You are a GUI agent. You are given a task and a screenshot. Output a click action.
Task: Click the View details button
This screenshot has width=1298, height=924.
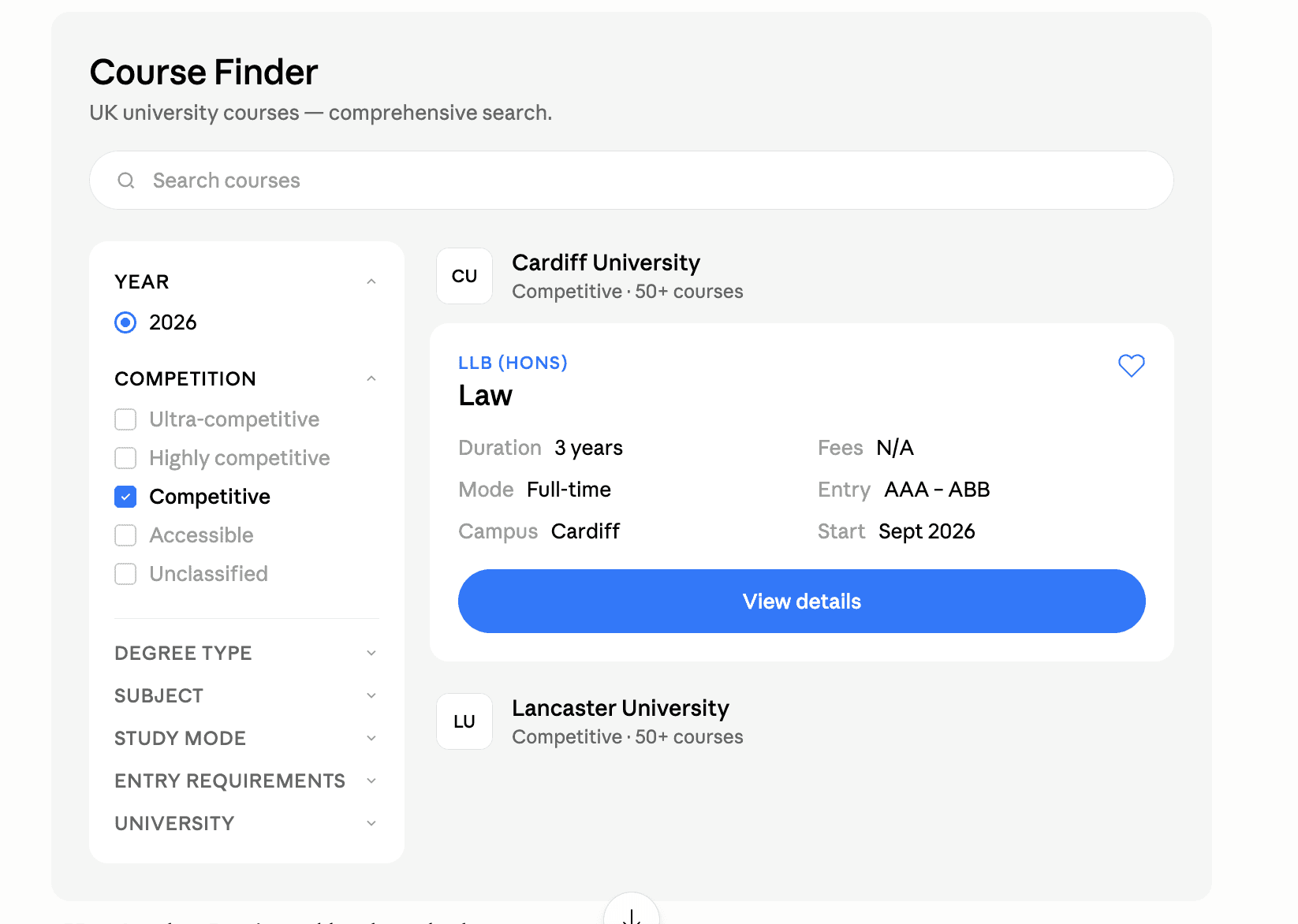pos(801,601)
